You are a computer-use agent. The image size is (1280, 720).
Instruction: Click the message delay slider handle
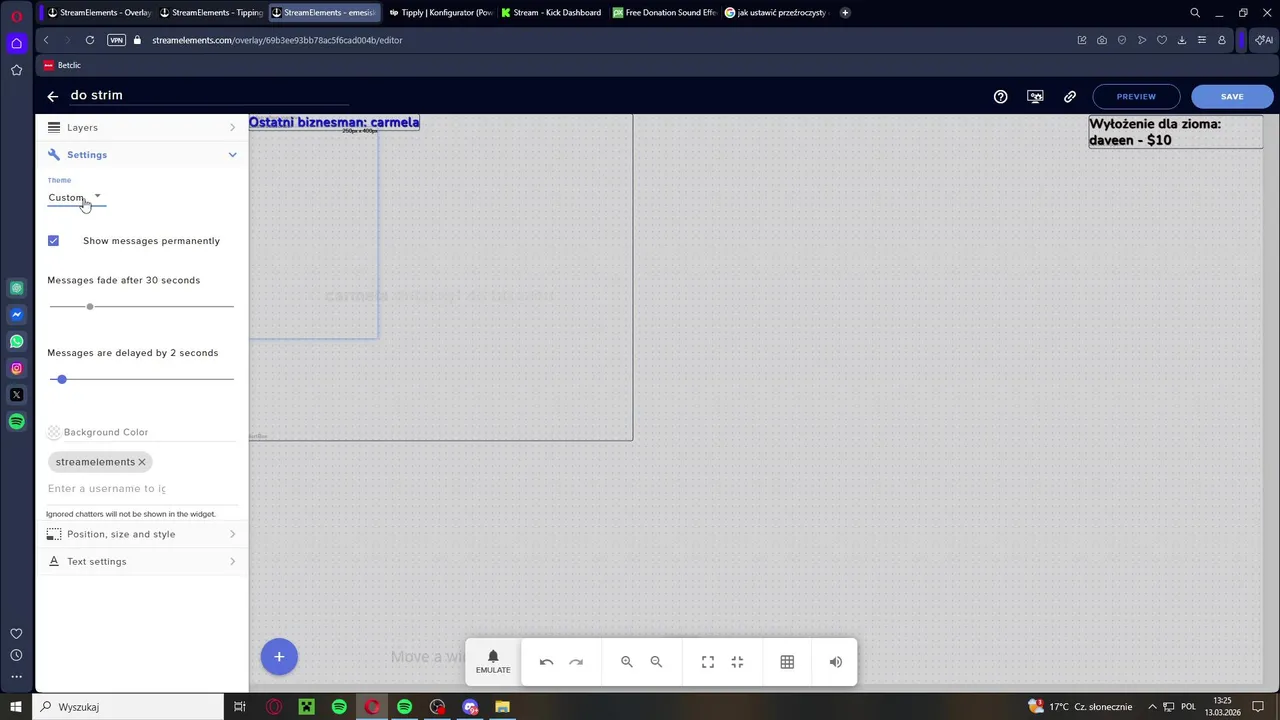62,380
